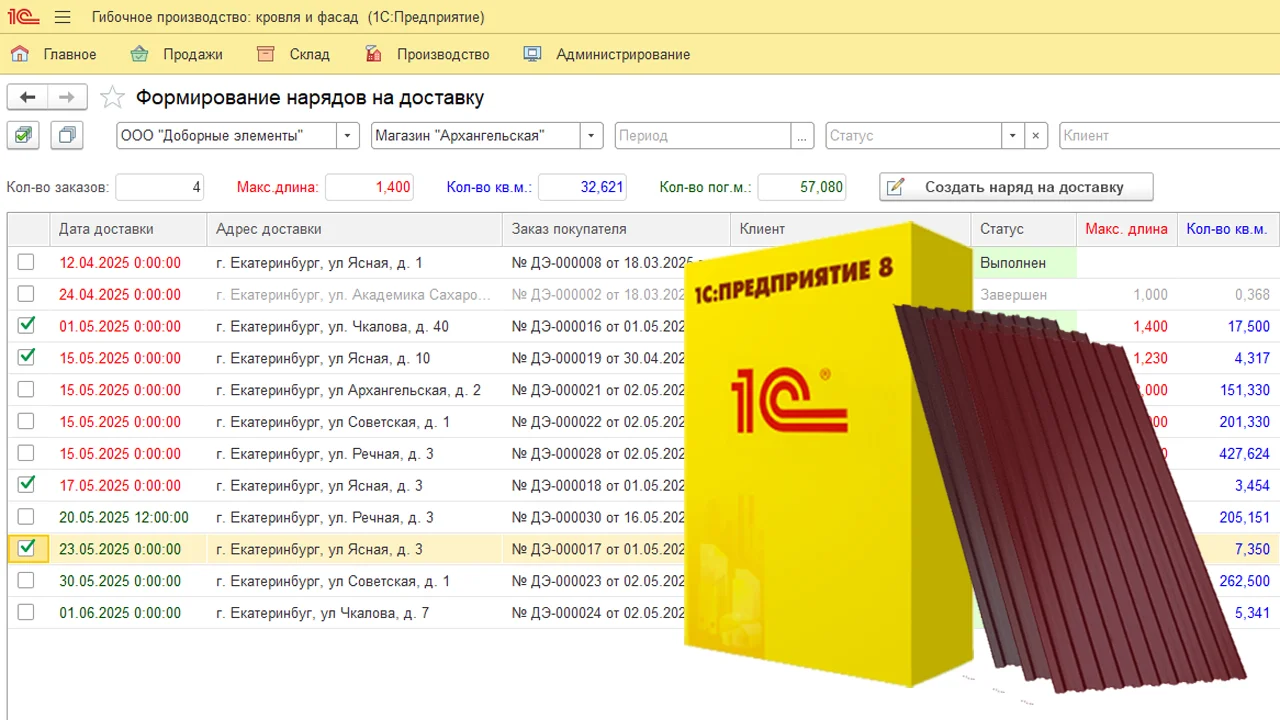
Task: Sort by Макс. длина column header
Action: click(x=1126, y=229)
